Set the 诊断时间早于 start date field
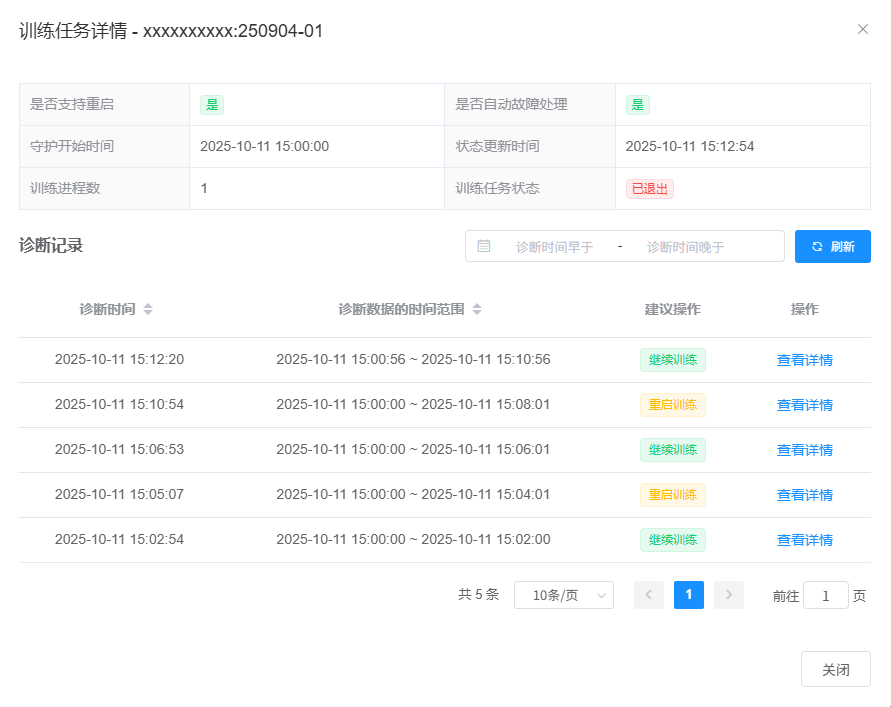This screenshot has width=891, height=707. pyautogui.click(x=554, y=247)
